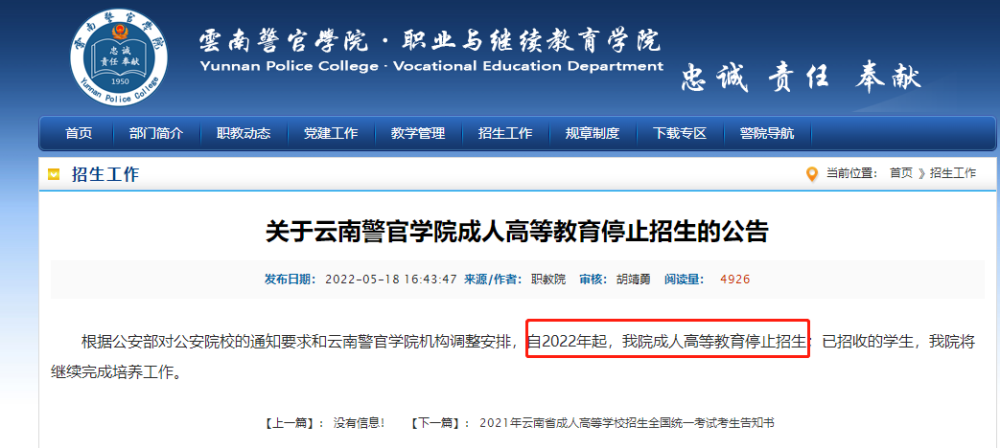Click the source text 职教院

click(x=548, y=279)
